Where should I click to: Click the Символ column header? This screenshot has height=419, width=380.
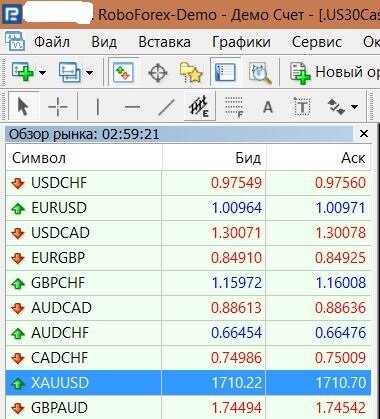84,158
